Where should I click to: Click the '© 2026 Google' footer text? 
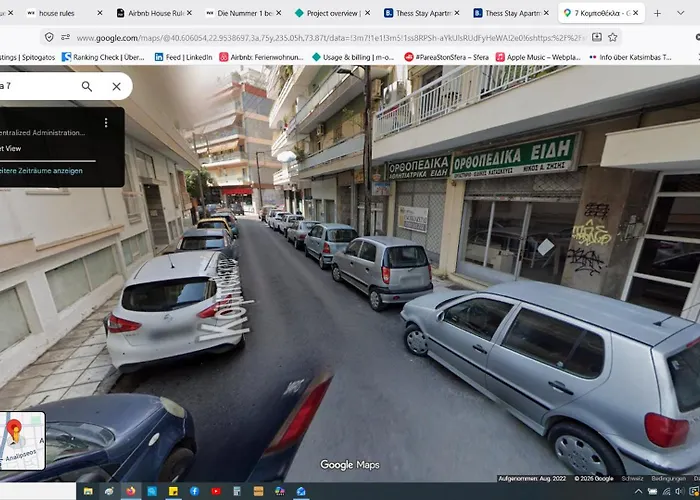click(594, 479)
